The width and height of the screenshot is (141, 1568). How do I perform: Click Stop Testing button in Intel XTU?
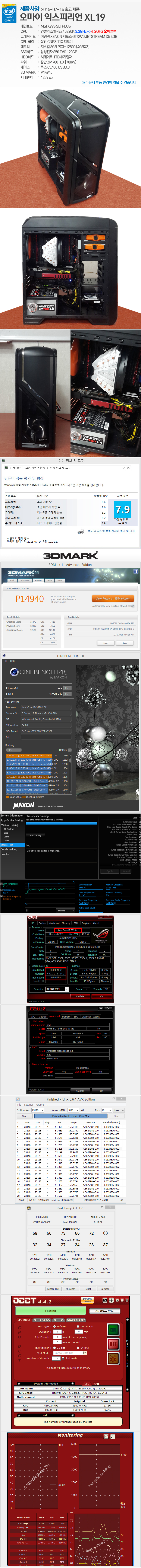[35, 836]
